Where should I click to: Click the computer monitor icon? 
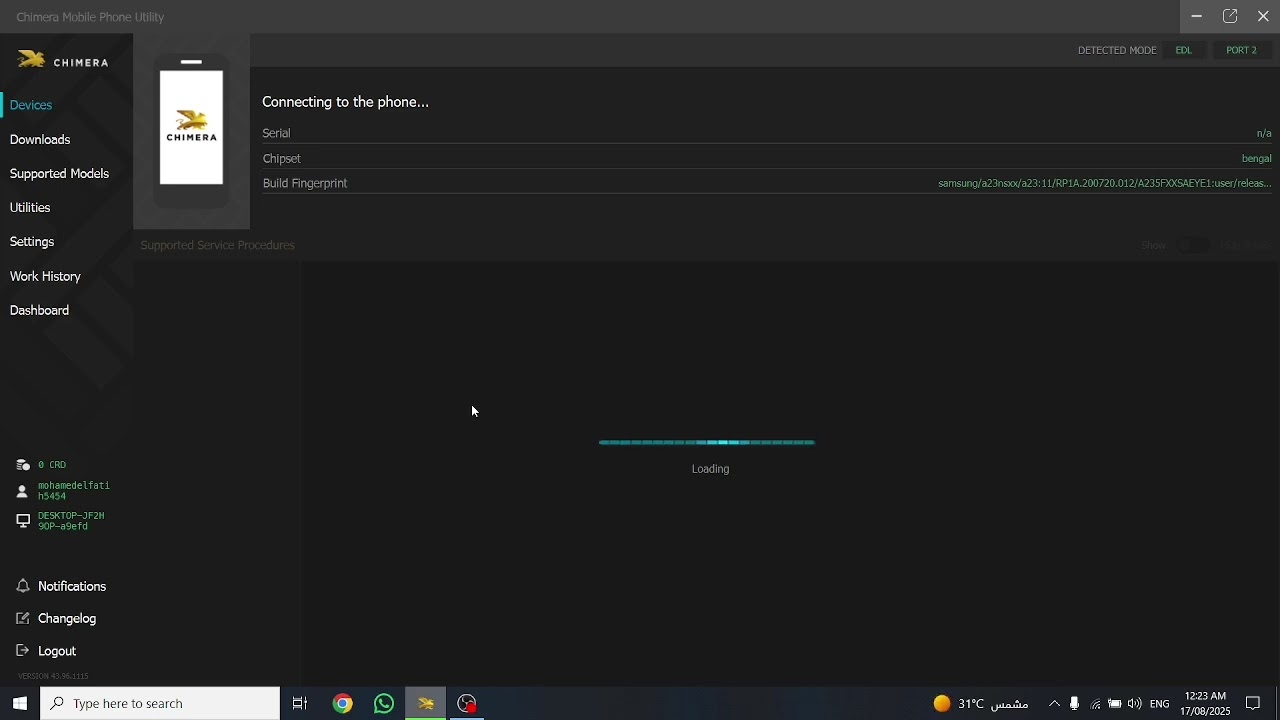pos(23,521)
